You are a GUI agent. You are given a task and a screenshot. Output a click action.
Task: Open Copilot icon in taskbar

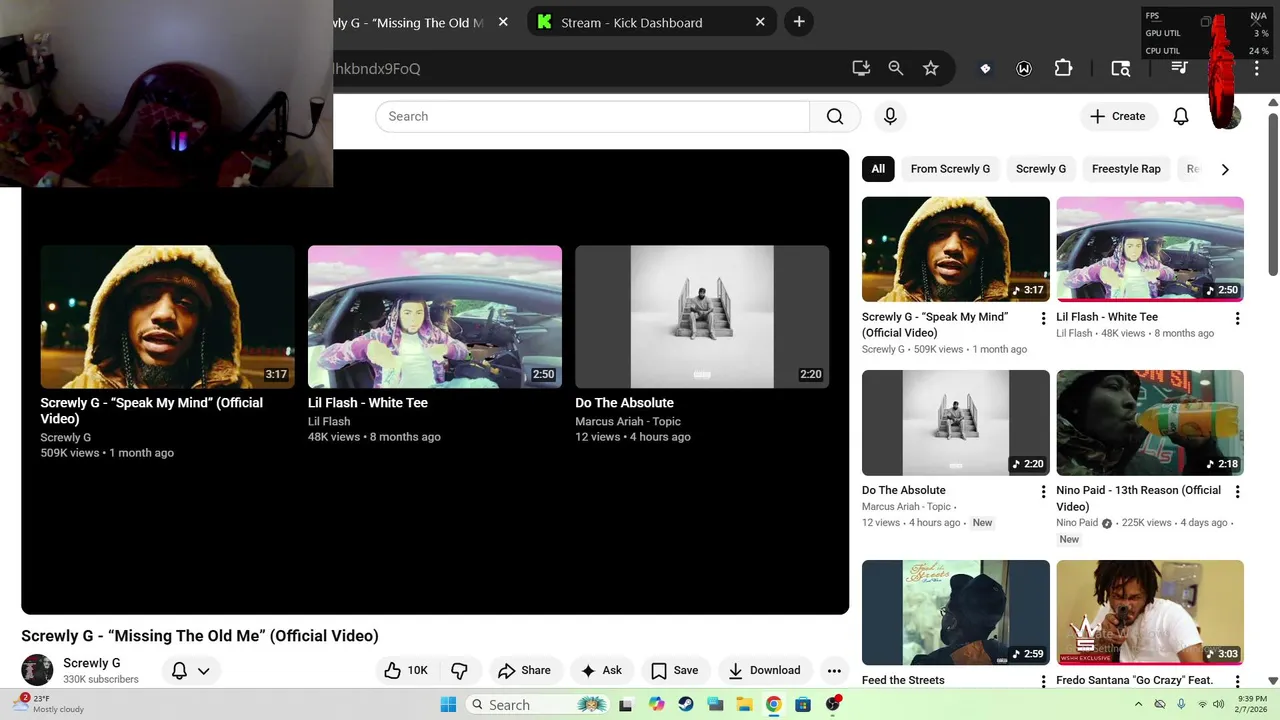click(x=656, y=704)
